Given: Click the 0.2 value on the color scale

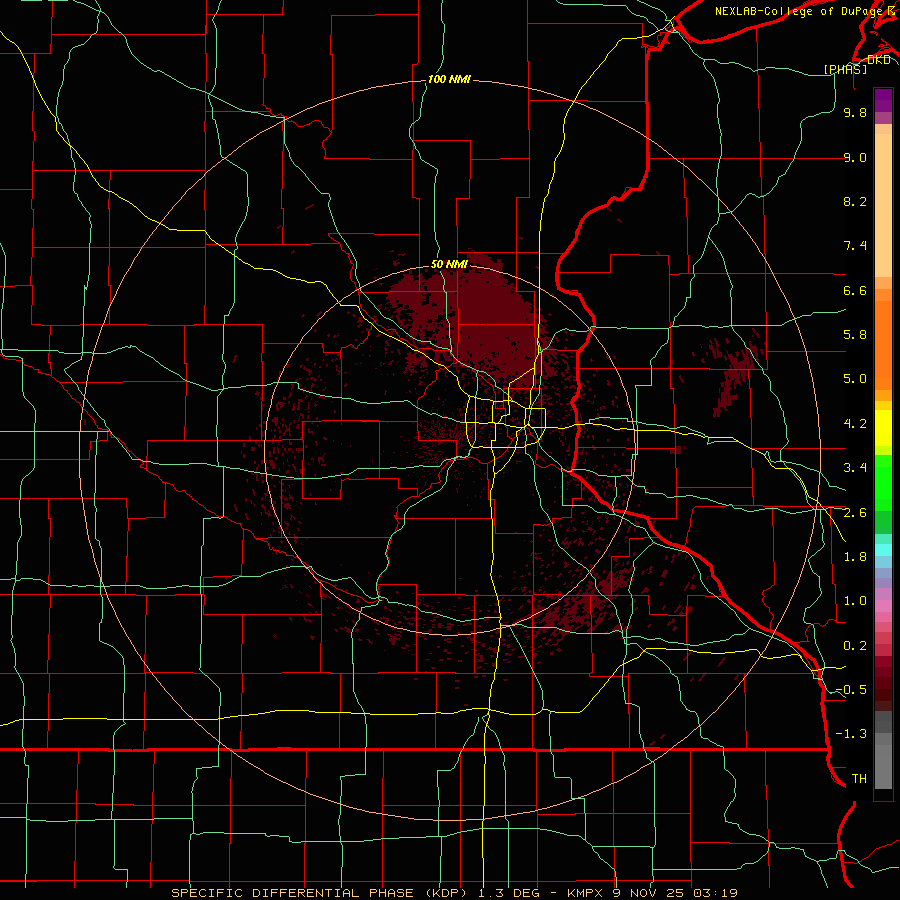Looking at the screenshot, I should [855, 646].
